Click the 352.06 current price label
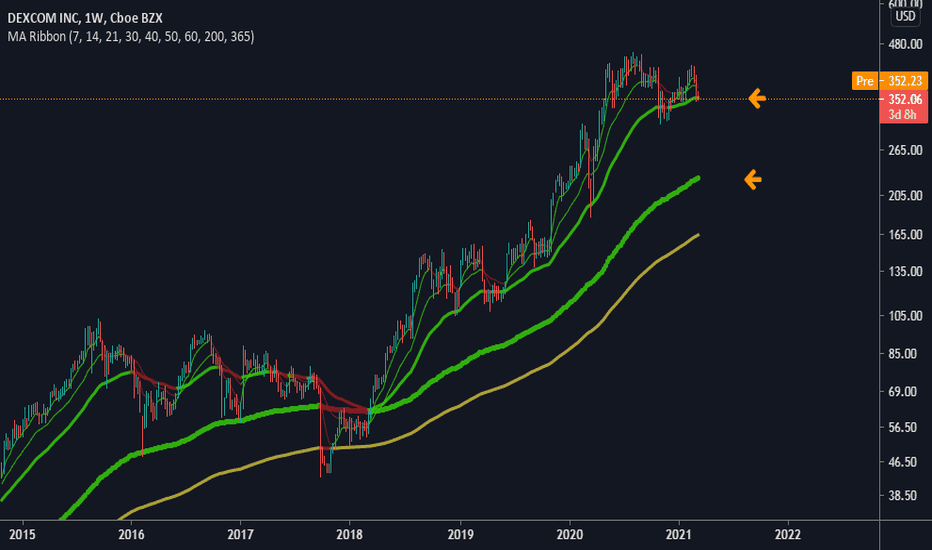The width and height of the screenshot is (932, 550). [x=905, y=99]
